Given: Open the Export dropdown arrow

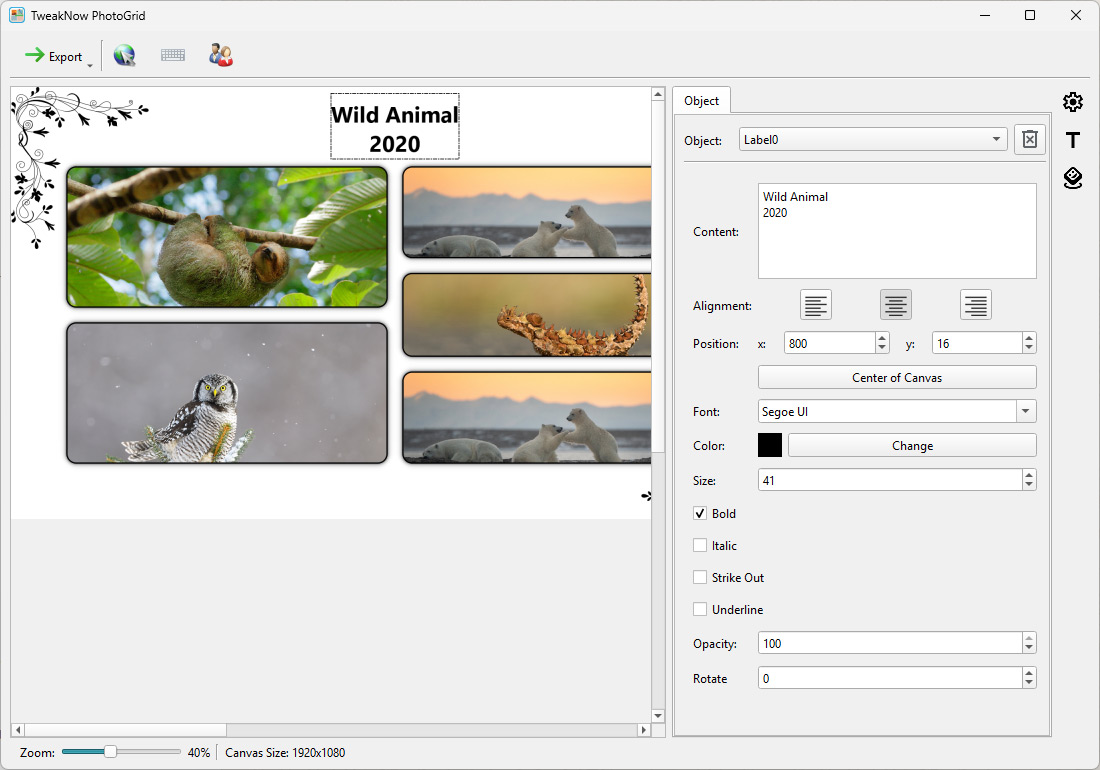Looking at the screenshot, I should (x=90, y=65).
